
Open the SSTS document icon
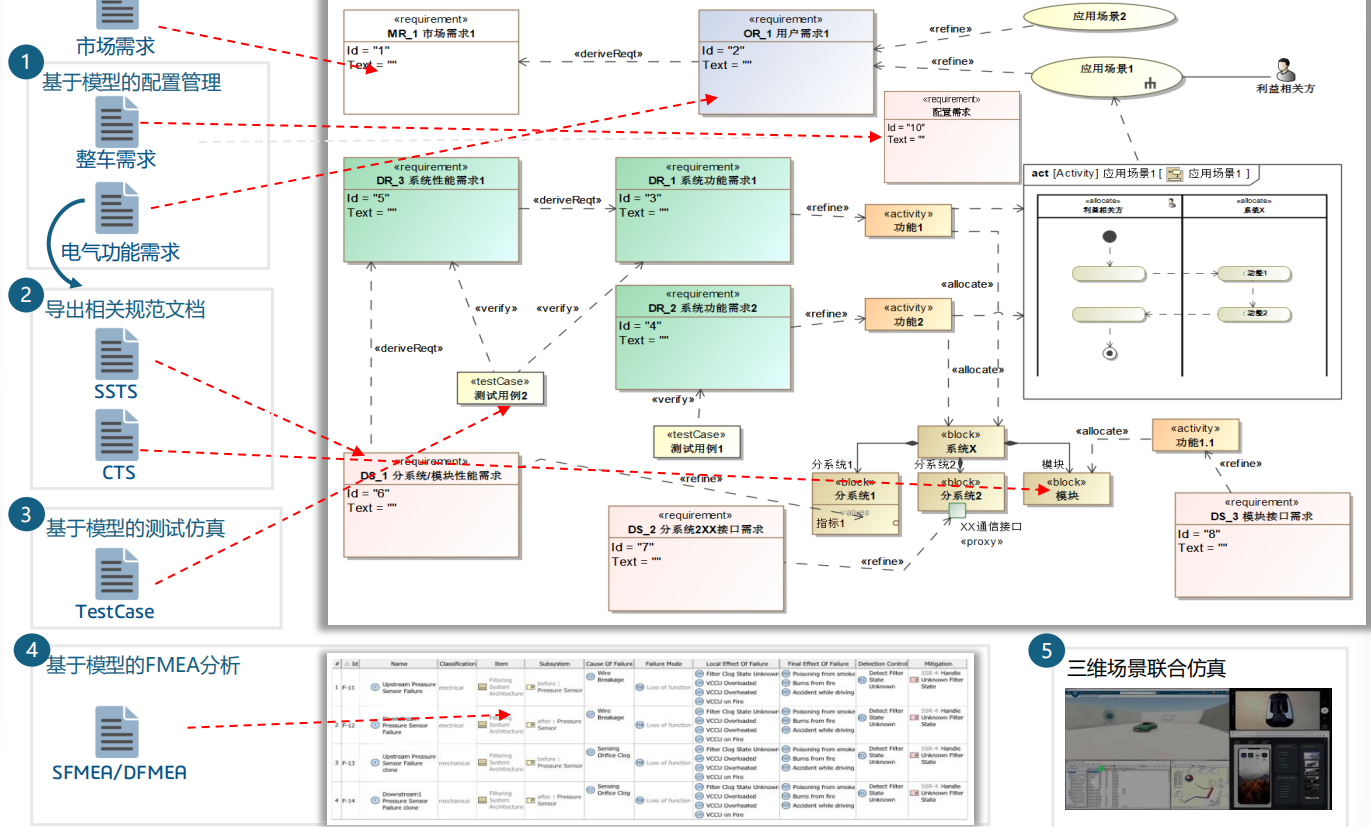coord(117,354)
